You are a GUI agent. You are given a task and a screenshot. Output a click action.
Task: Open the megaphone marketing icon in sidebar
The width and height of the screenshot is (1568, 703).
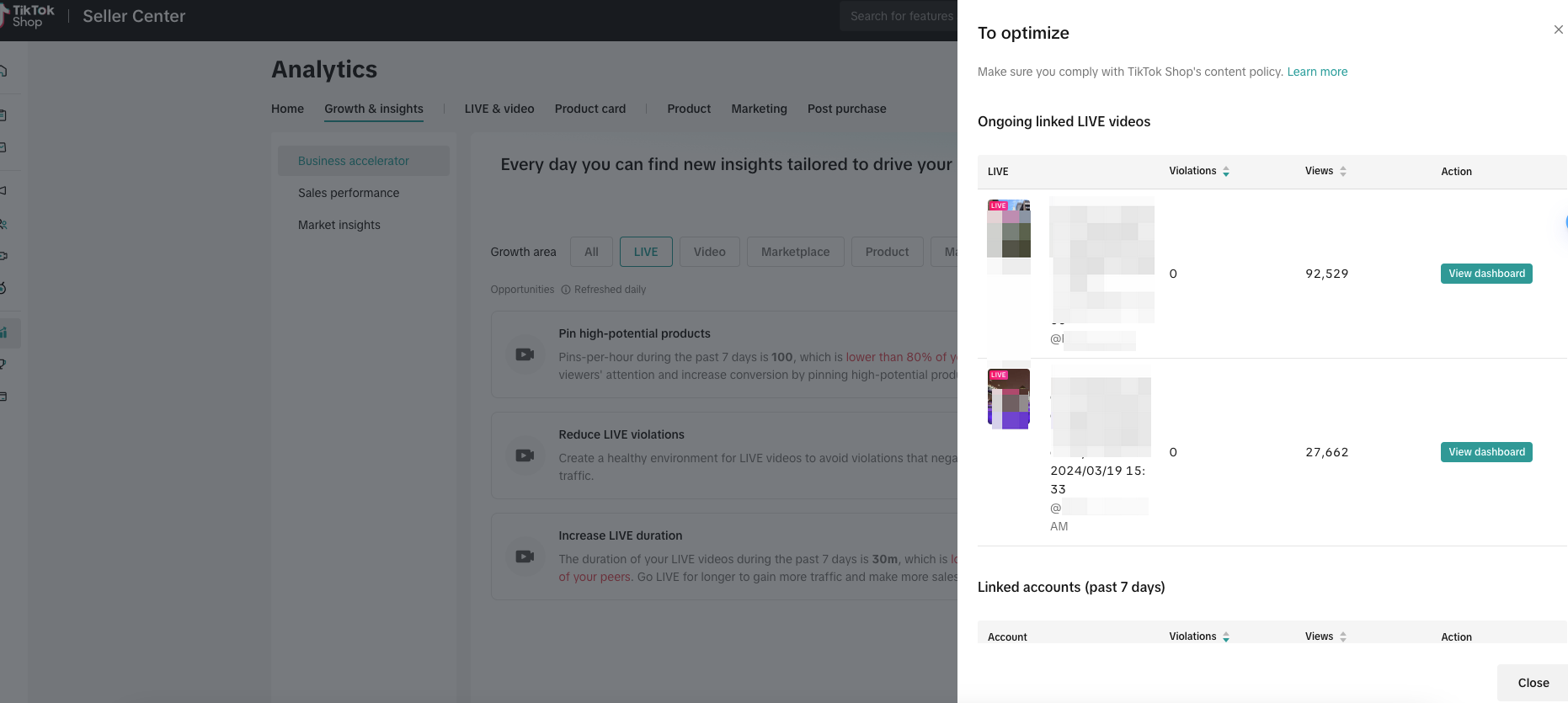4,190
